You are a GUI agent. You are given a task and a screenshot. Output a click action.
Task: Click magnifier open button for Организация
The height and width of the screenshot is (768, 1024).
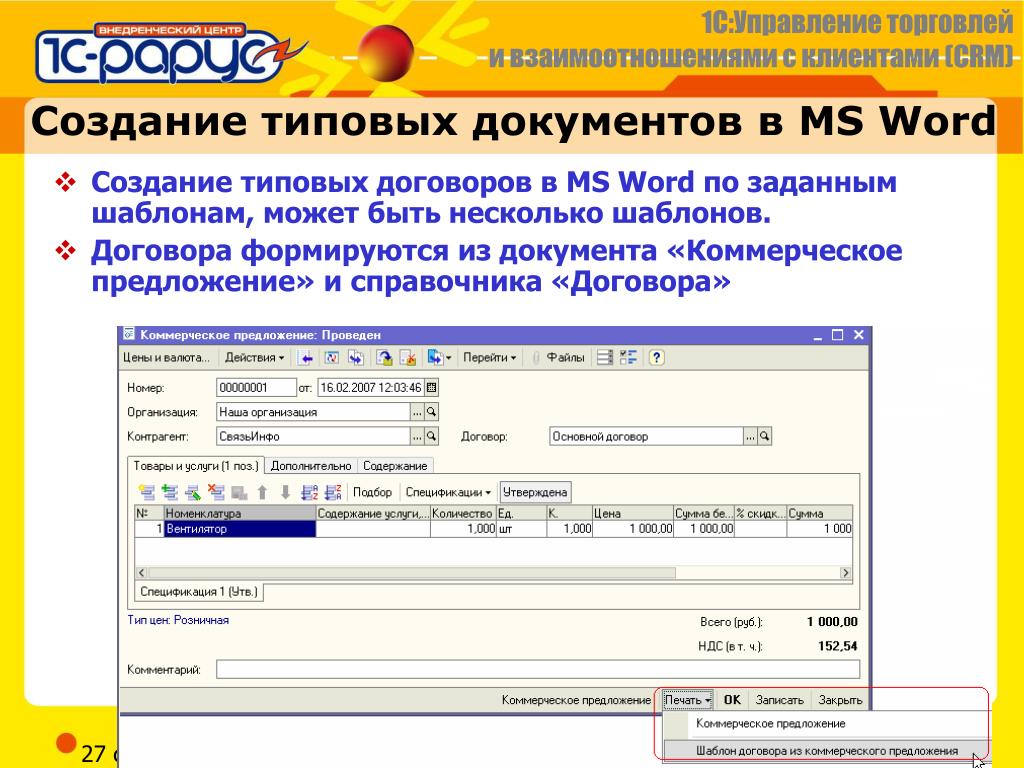pos(431,411)
